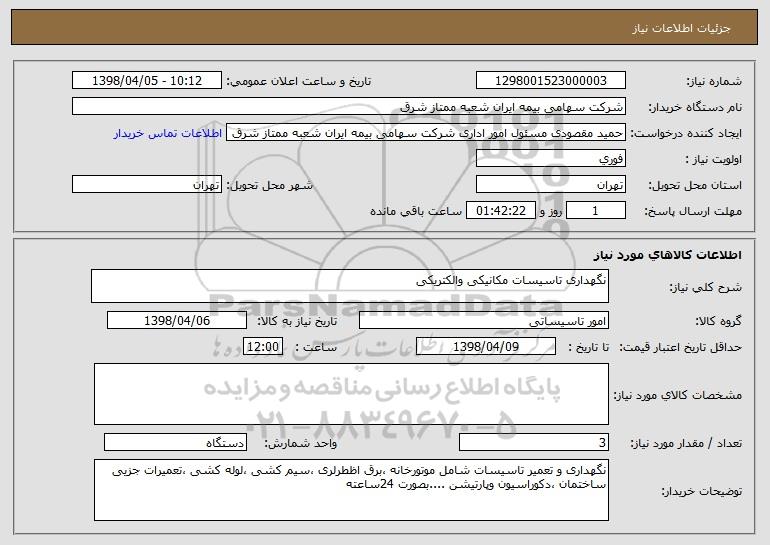This screenshot has width=770, height=545.
Task: Click the need number field 1298001523000003
Action: tap(550, 81)
